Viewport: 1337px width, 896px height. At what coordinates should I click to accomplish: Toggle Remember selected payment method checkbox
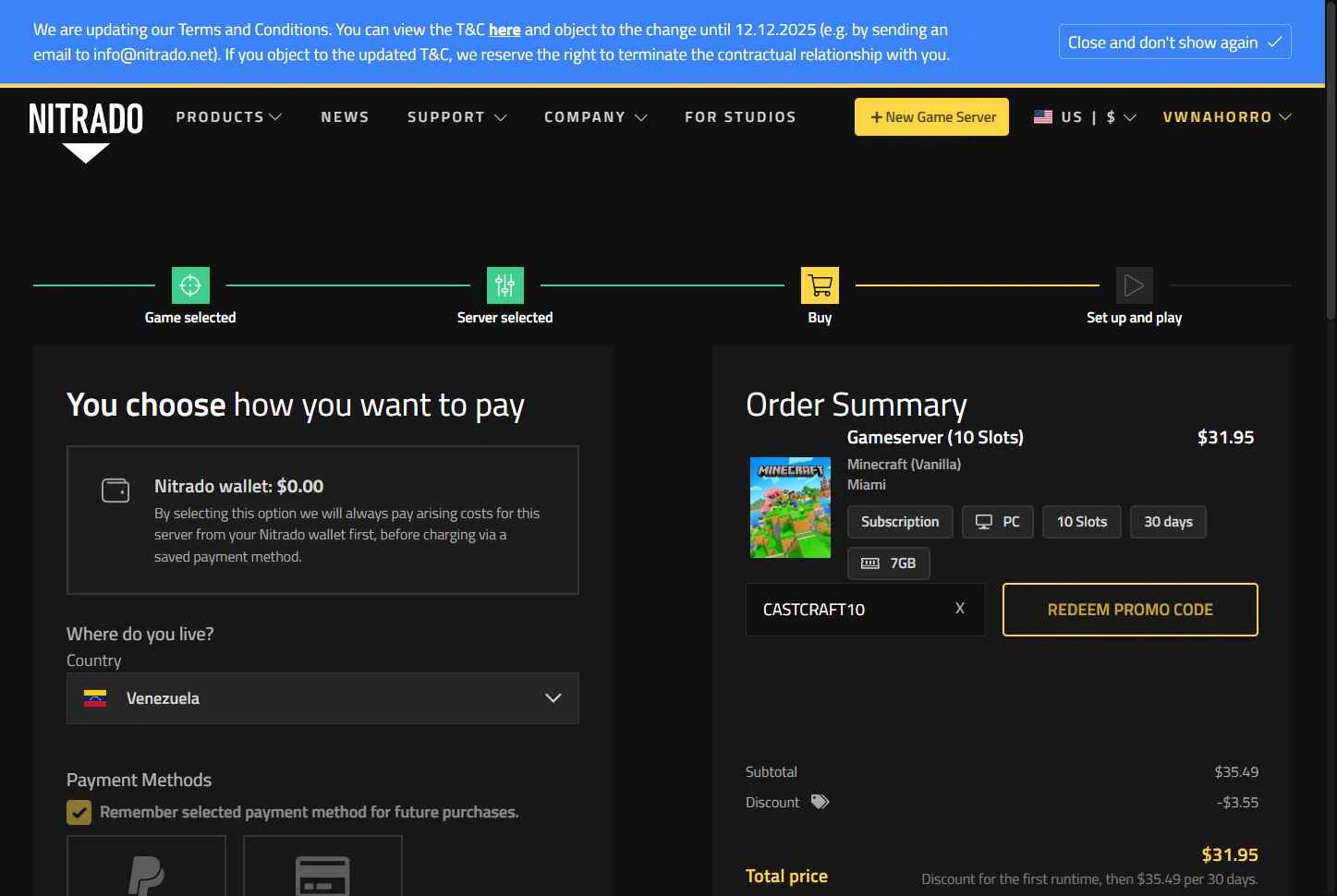(79, 812)
